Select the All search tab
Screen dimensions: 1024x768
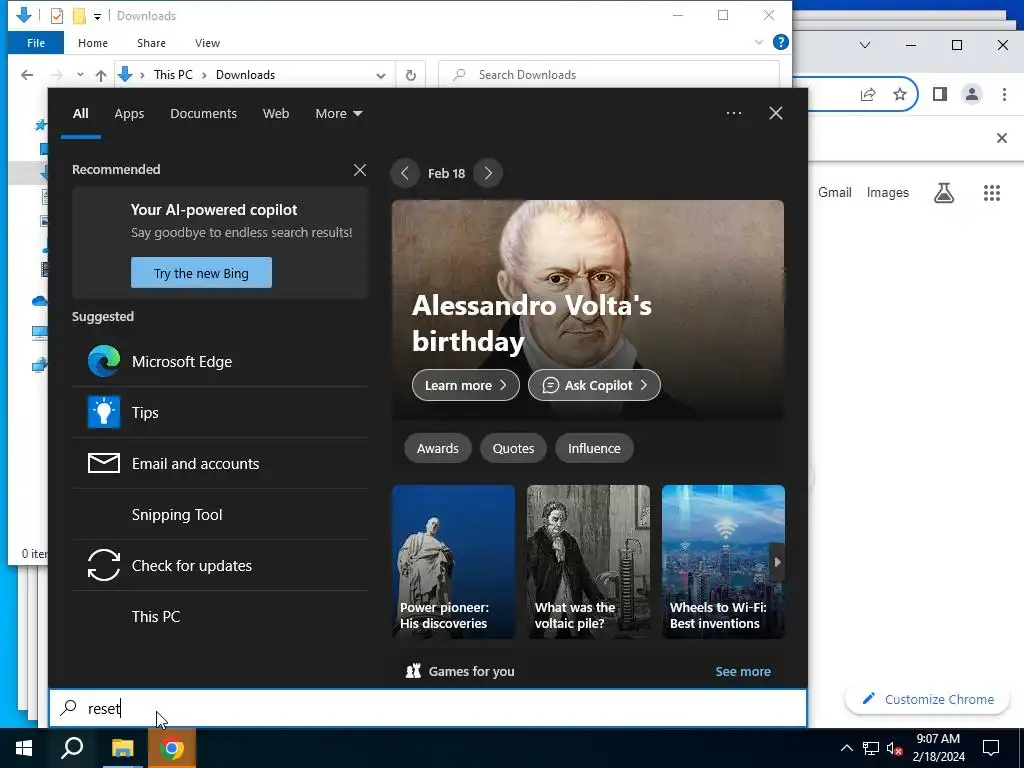click(x=80, y=114)
